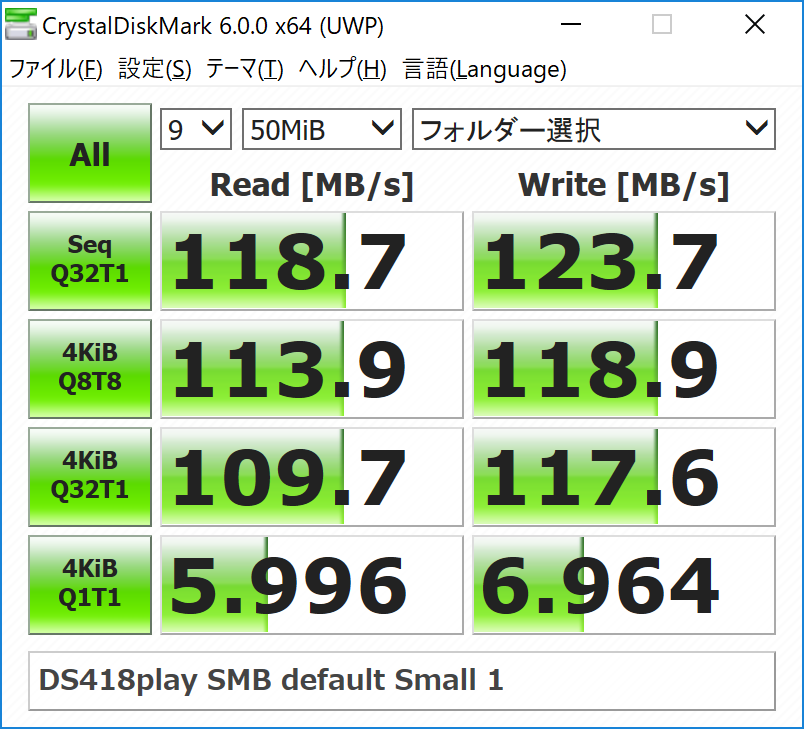The image size is (804, 729).
Task: Expand the 50MiB test size dropdown
Action: pos(321,129)
